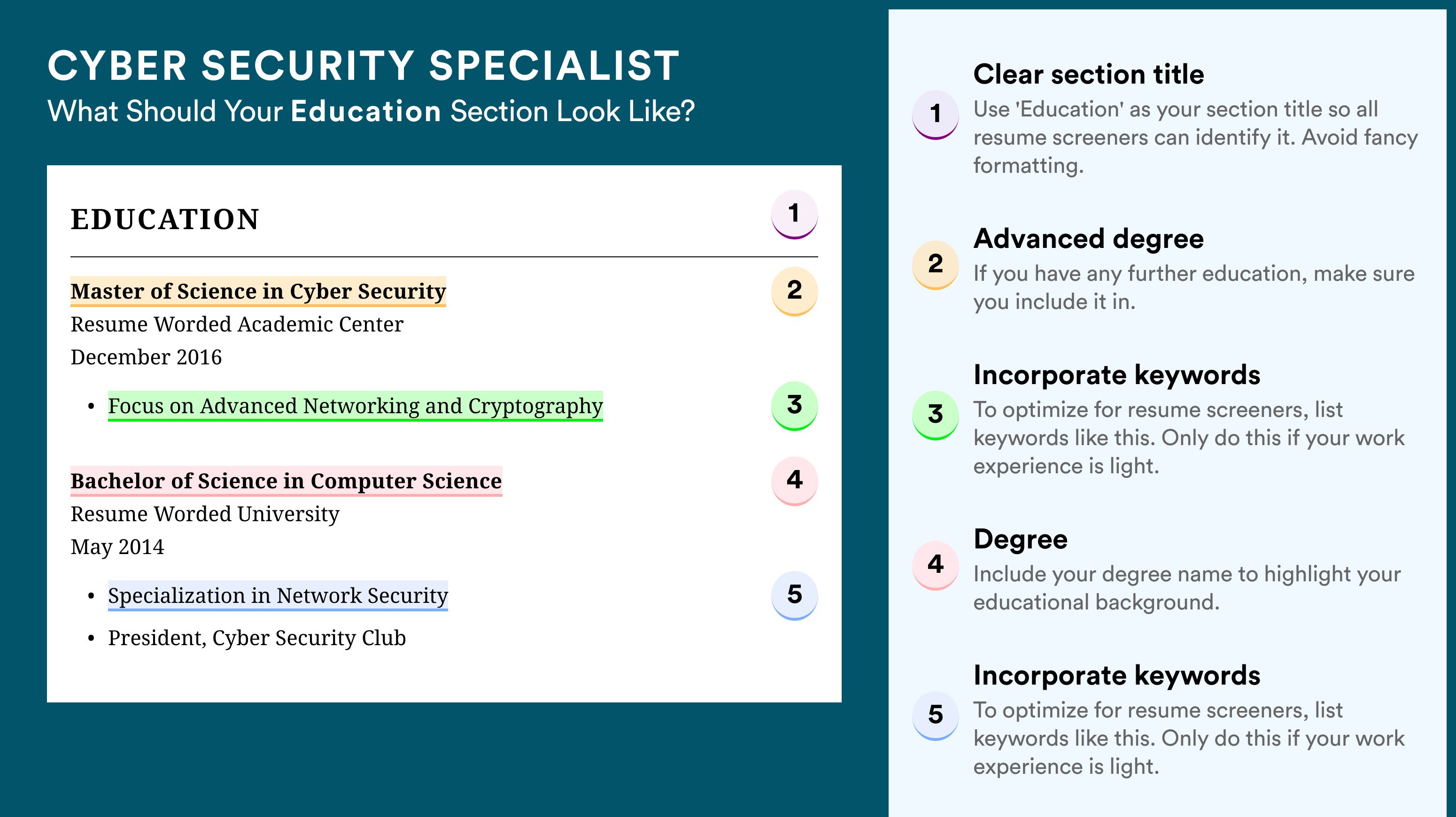This screenshot has height=817, width=1456.
Task: Select highlighted Master of Science in Cyber Security
Action: tap(258, 292)
